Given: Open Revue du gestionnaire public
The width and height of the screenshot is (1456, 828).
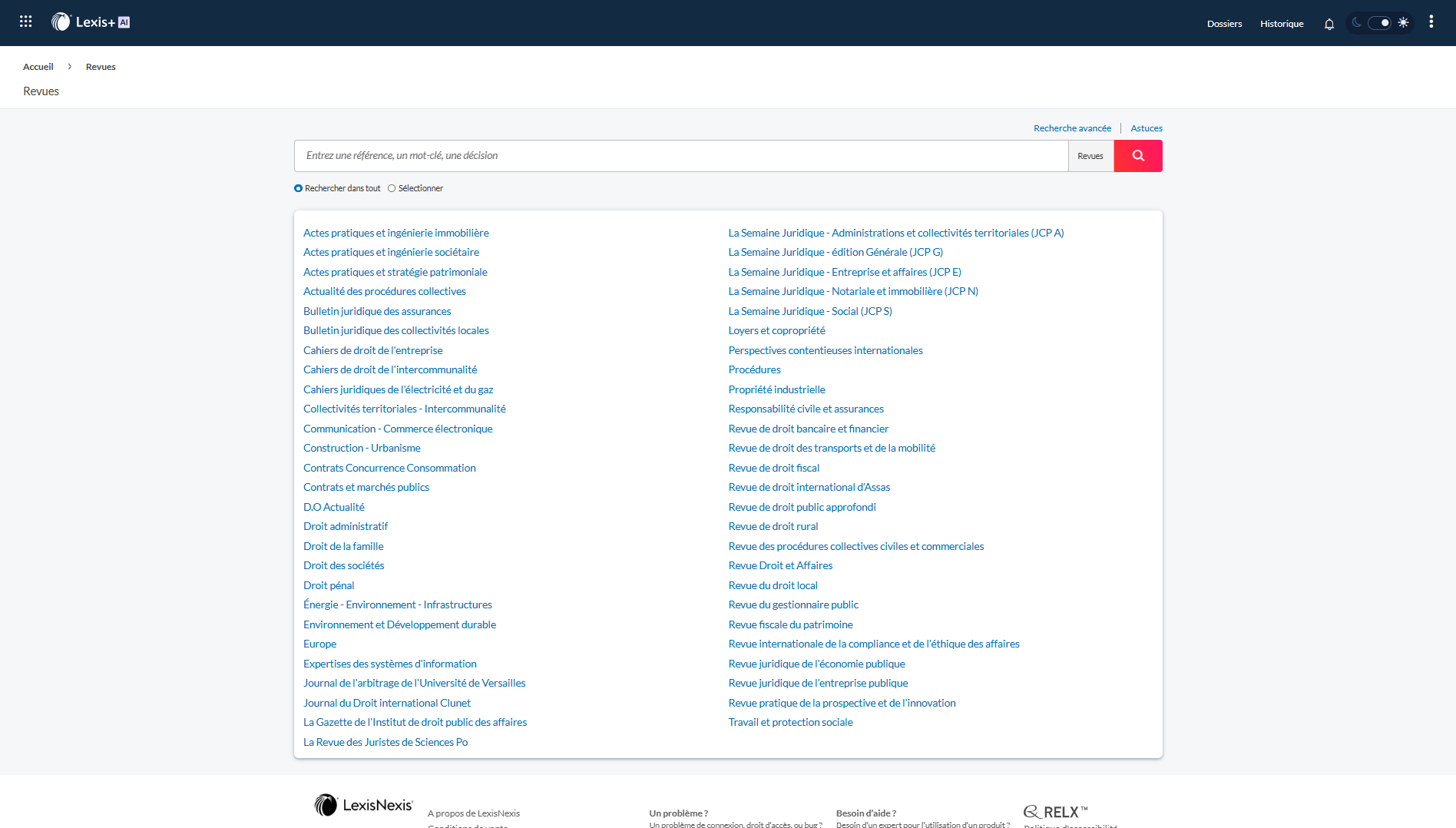Looking at the screenshot, I should click(793, 604).
